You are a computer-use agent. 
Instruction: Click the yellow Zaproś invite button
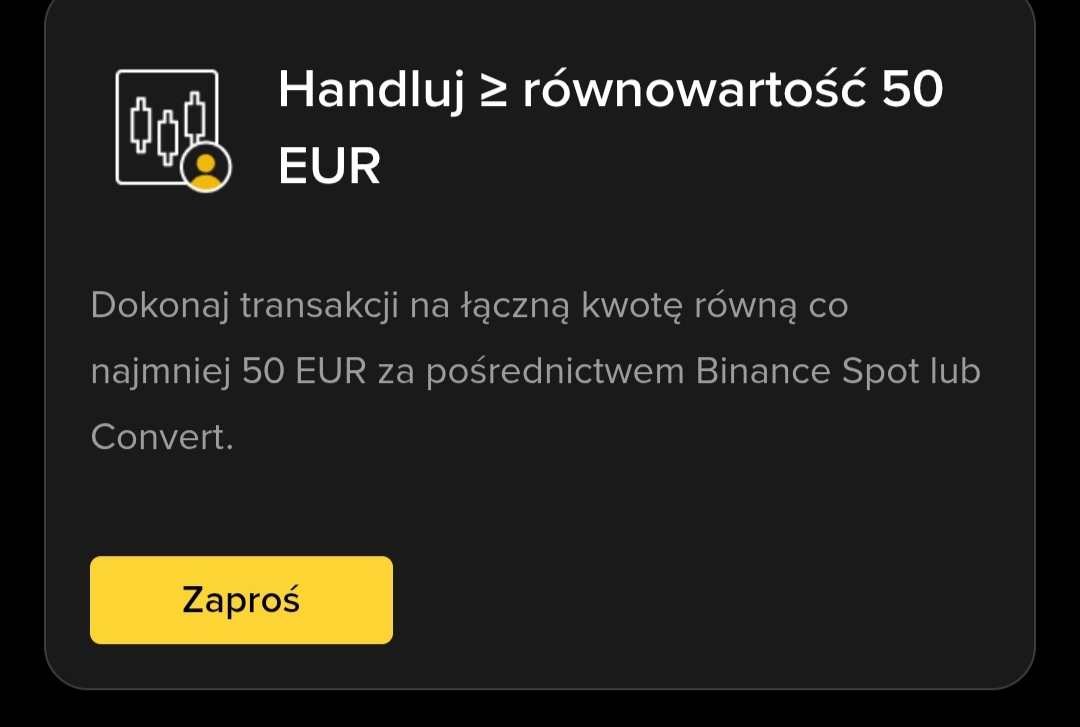241,600
